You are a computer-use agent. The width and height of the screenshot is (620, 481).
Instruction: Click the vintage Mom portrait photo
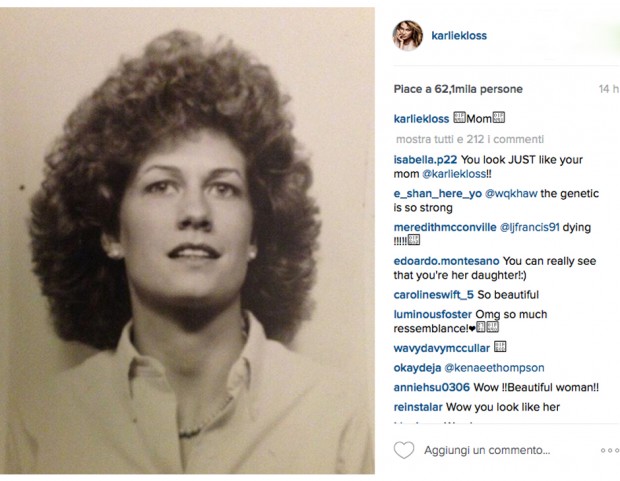pos(187,240)
